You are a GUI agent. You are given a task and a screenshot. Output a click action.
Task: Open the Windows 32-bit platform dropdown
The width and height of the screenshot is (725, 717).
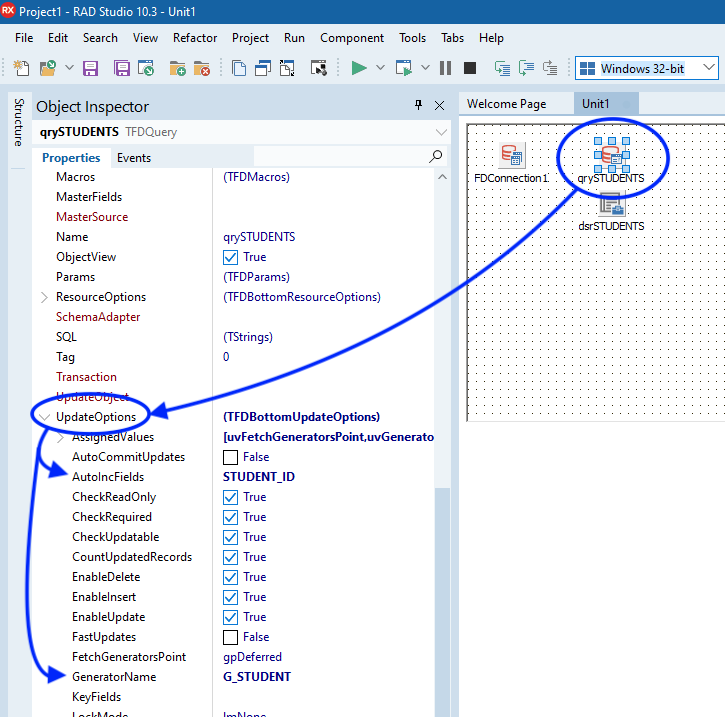(708, 68)
